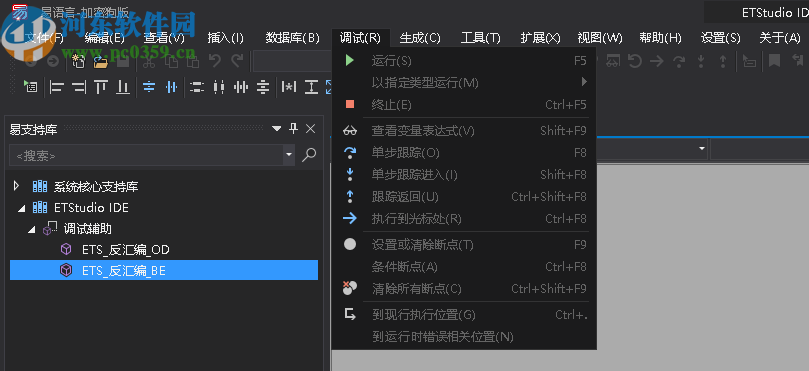Click the magnifier search icon in 易支持库 panel
Image resolution: width=809 pixels, height=371 pixels.
[x=309, y=155]
